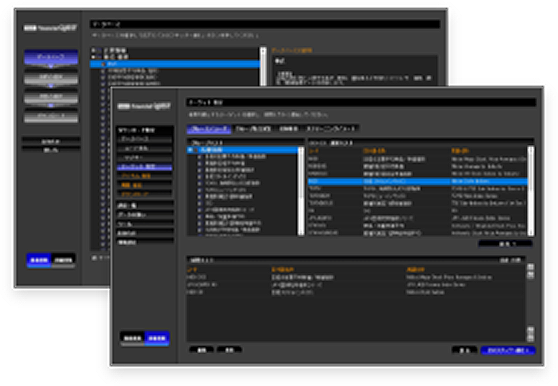The image size is (558, 386).
Task: Click the black button beside the blue bottom button
Action: [464, 350]
